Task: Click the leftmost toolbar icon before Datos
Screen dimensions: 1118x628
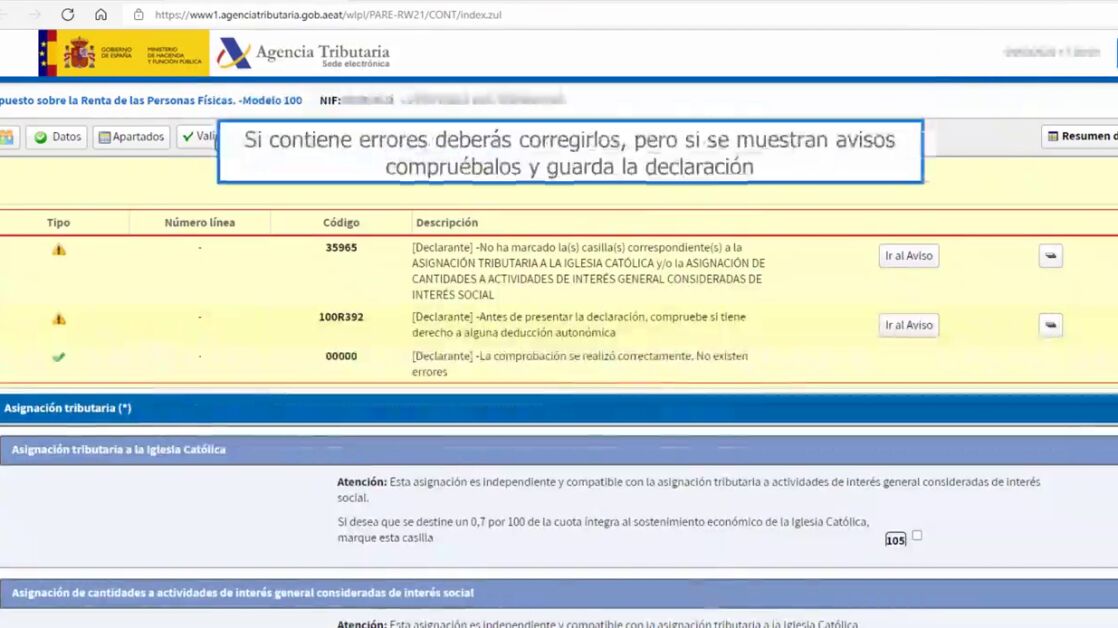Action: [7, 137]
